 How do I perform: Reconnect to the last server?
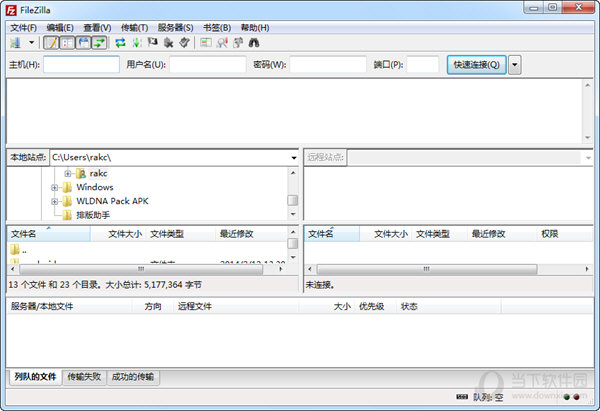184,42
